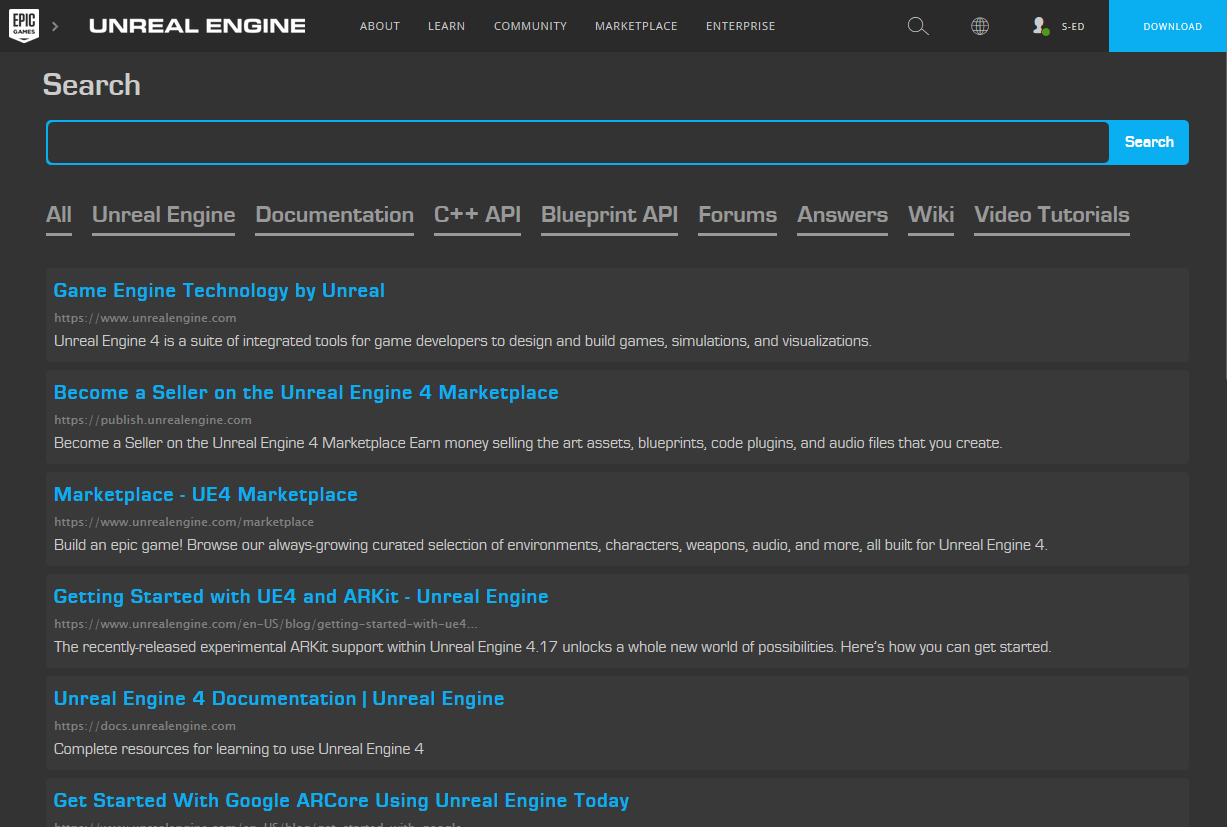Open the globe language selector
Screen dimensions: 1227x827
(980, 26)
